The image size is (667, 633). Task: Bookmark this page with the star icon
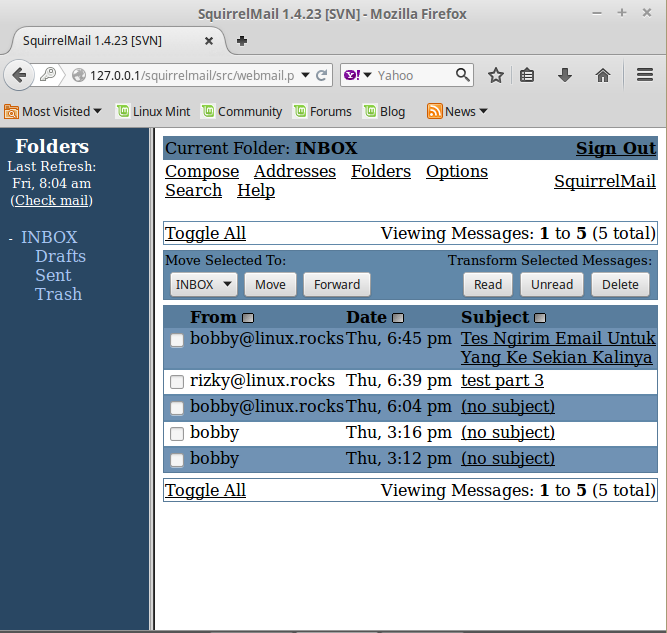pyautogui.click(x=496, y=75)
